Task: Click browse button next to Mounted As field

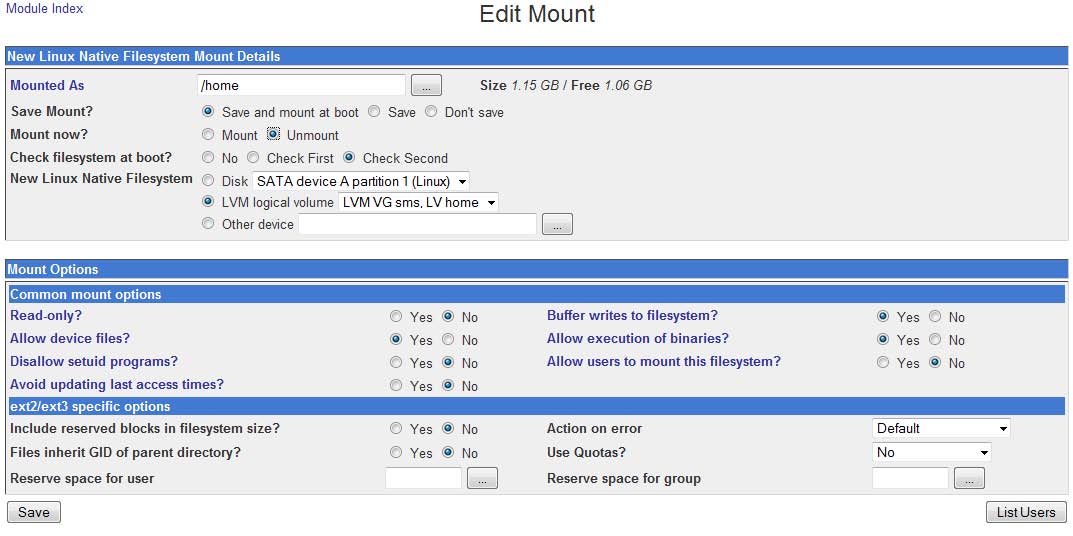Action: (x=426, y=86)
